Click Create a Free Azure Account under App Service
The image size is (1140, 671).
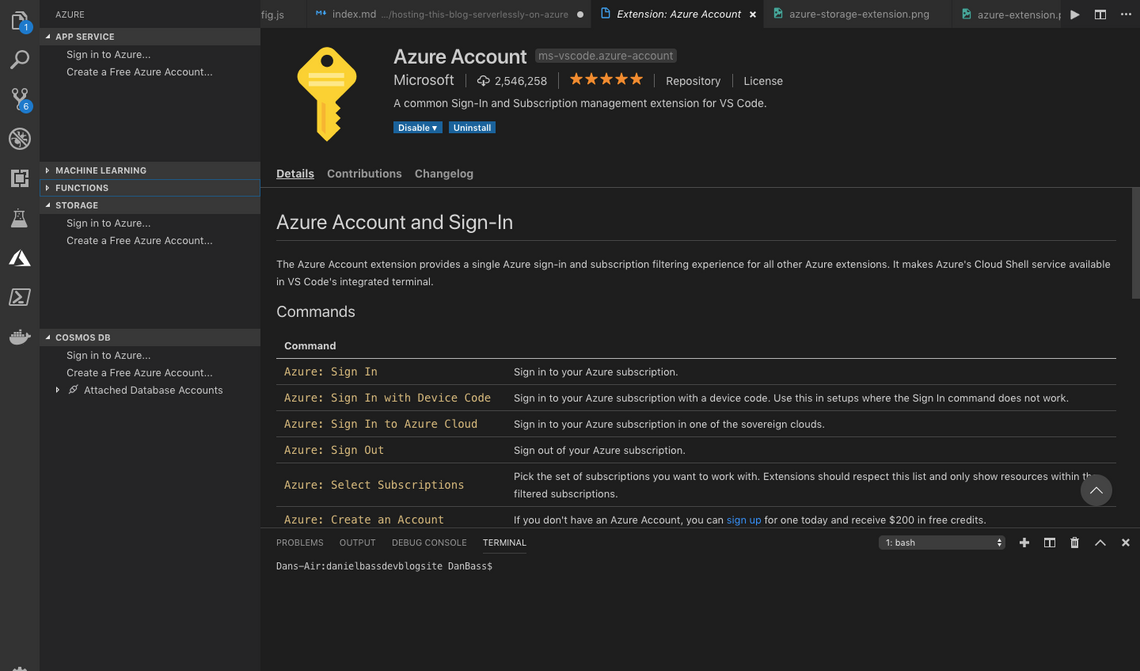140,72
